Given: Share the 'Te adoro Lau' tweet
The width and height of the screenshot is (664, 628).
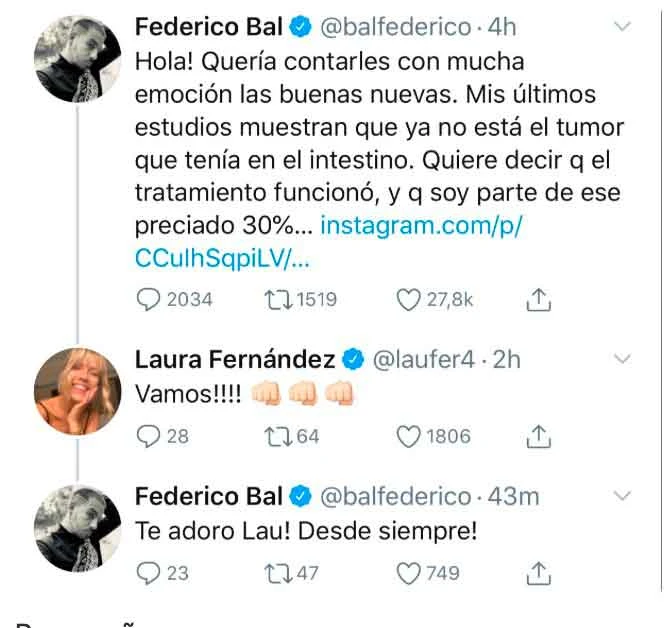Looking at the screenshot, I should click(x=539, y=573).
